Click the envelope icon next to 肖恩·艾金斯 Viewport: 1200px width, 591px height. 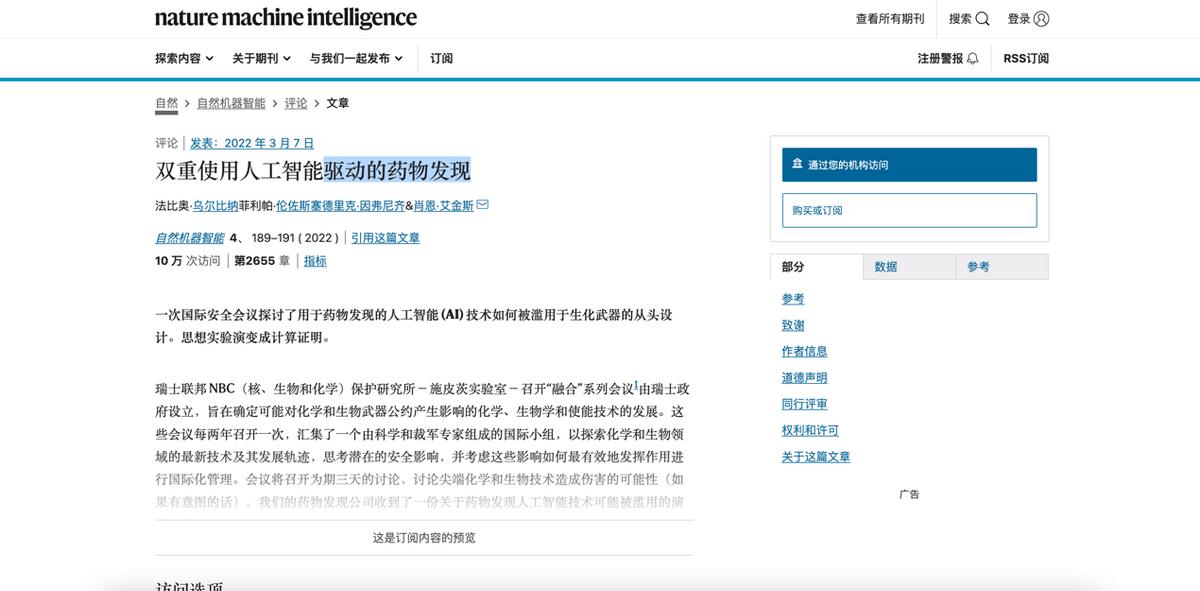pos(482,203)
